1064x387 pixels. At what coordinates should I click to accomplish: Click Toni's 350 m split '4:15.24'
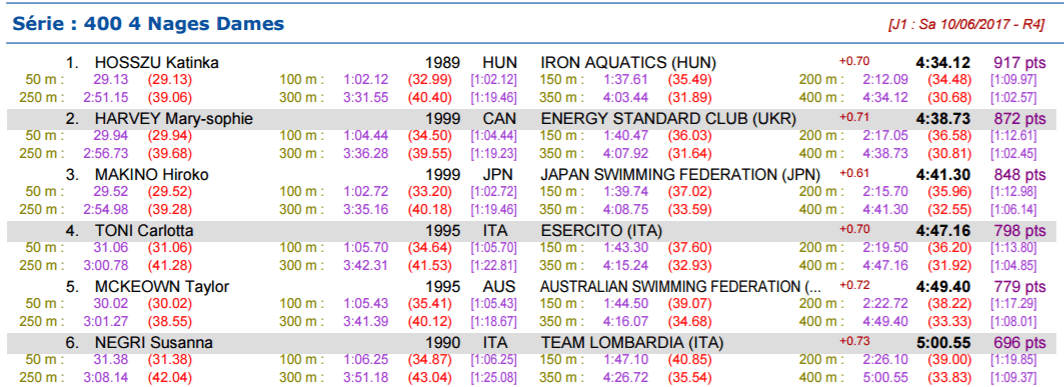[626, 264]
